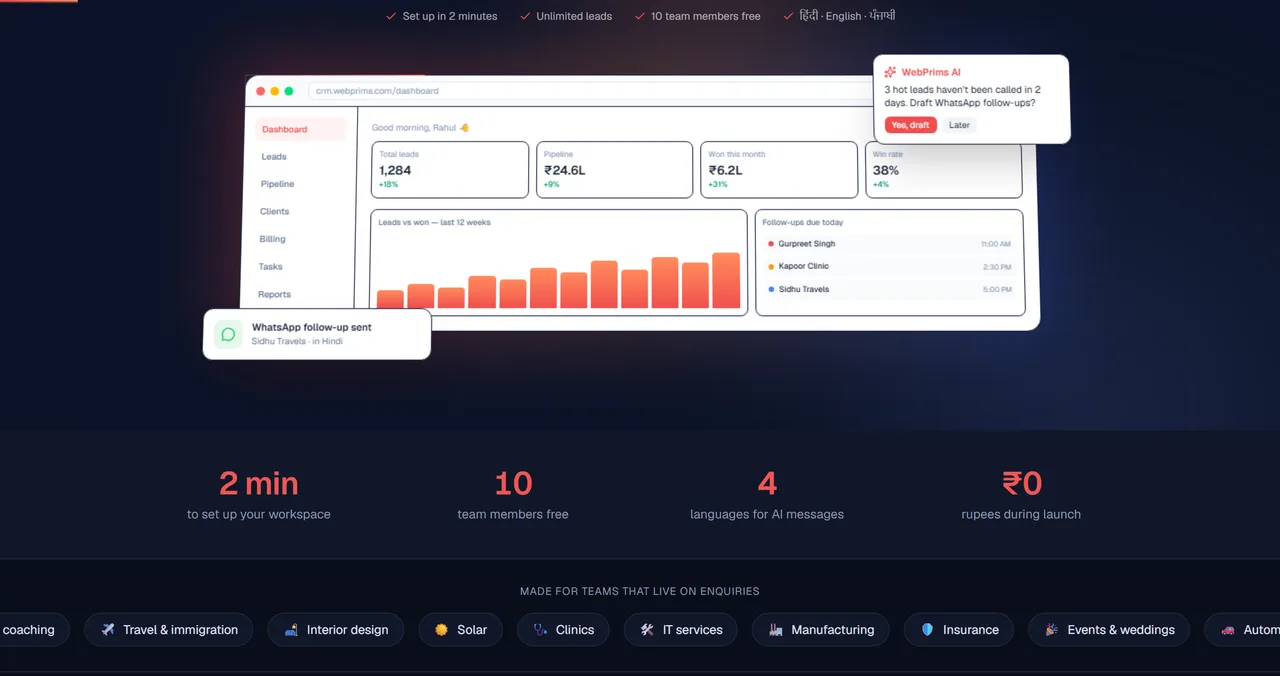Select the Interior design chip
This screenshot has height=676, width=1280.
tap(336, 630)
